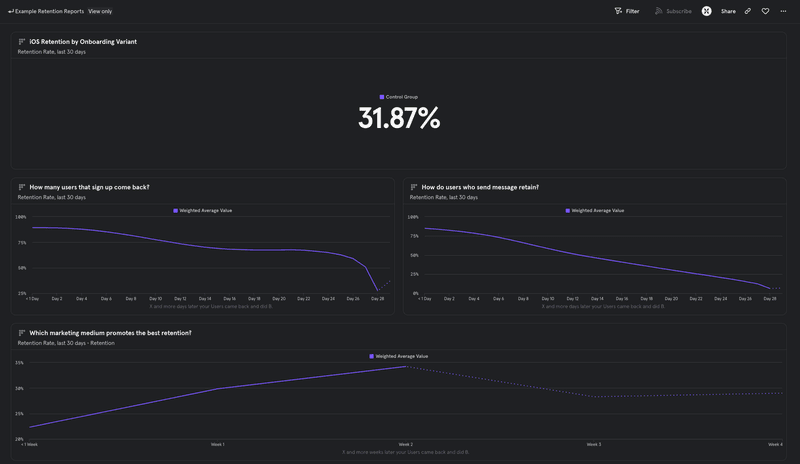The height and width of the screenshot is (464, 800).
Task: Click the View only badge
Action: click(100, 11)
